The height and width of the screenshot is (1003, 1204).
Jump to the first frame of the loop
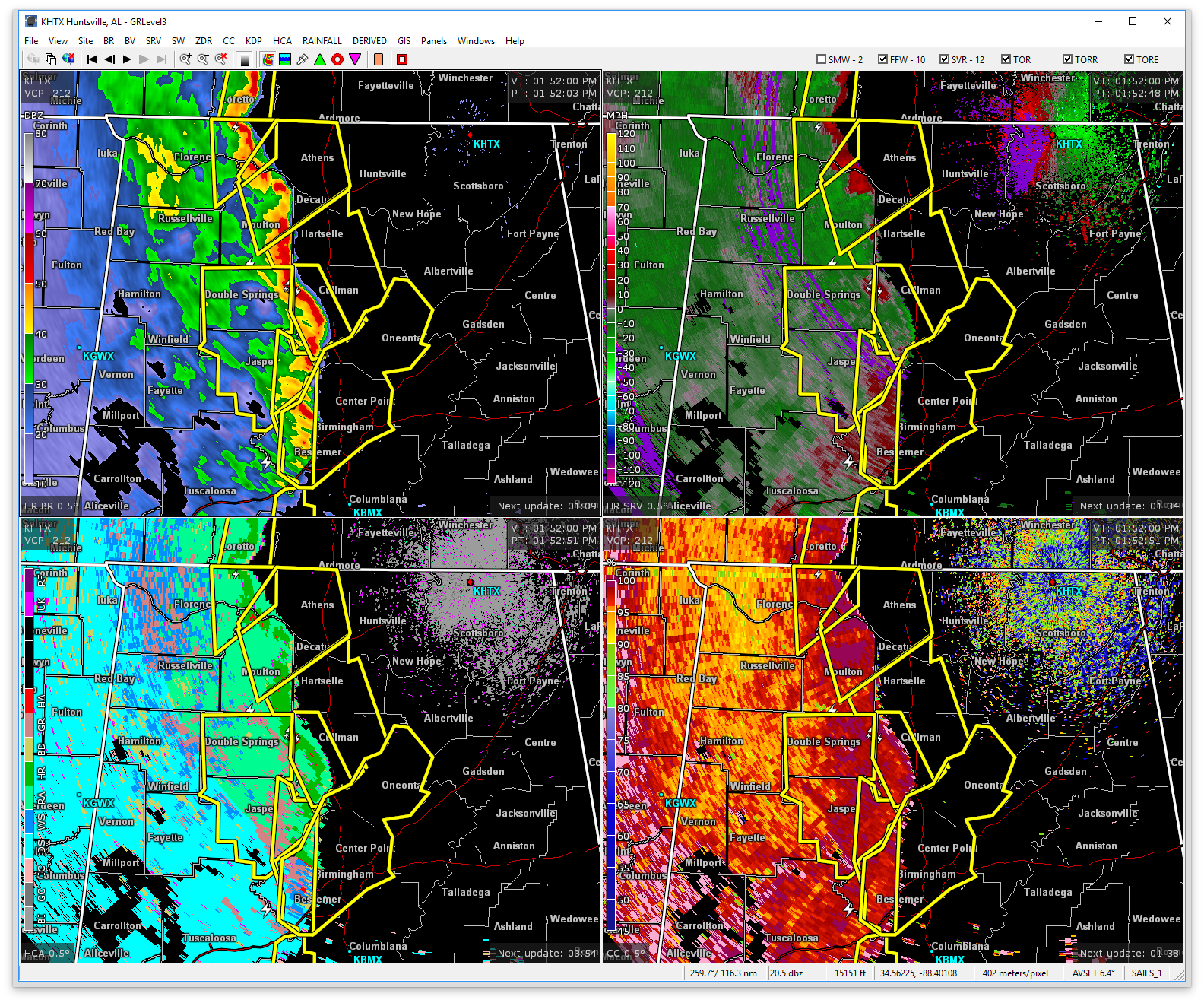point(92,59)
